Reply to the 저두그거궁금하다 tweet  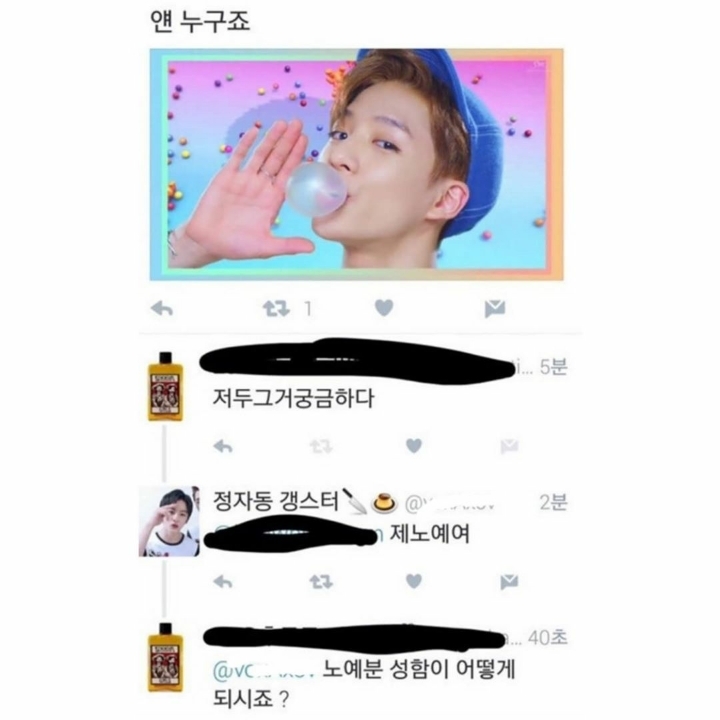223,446
